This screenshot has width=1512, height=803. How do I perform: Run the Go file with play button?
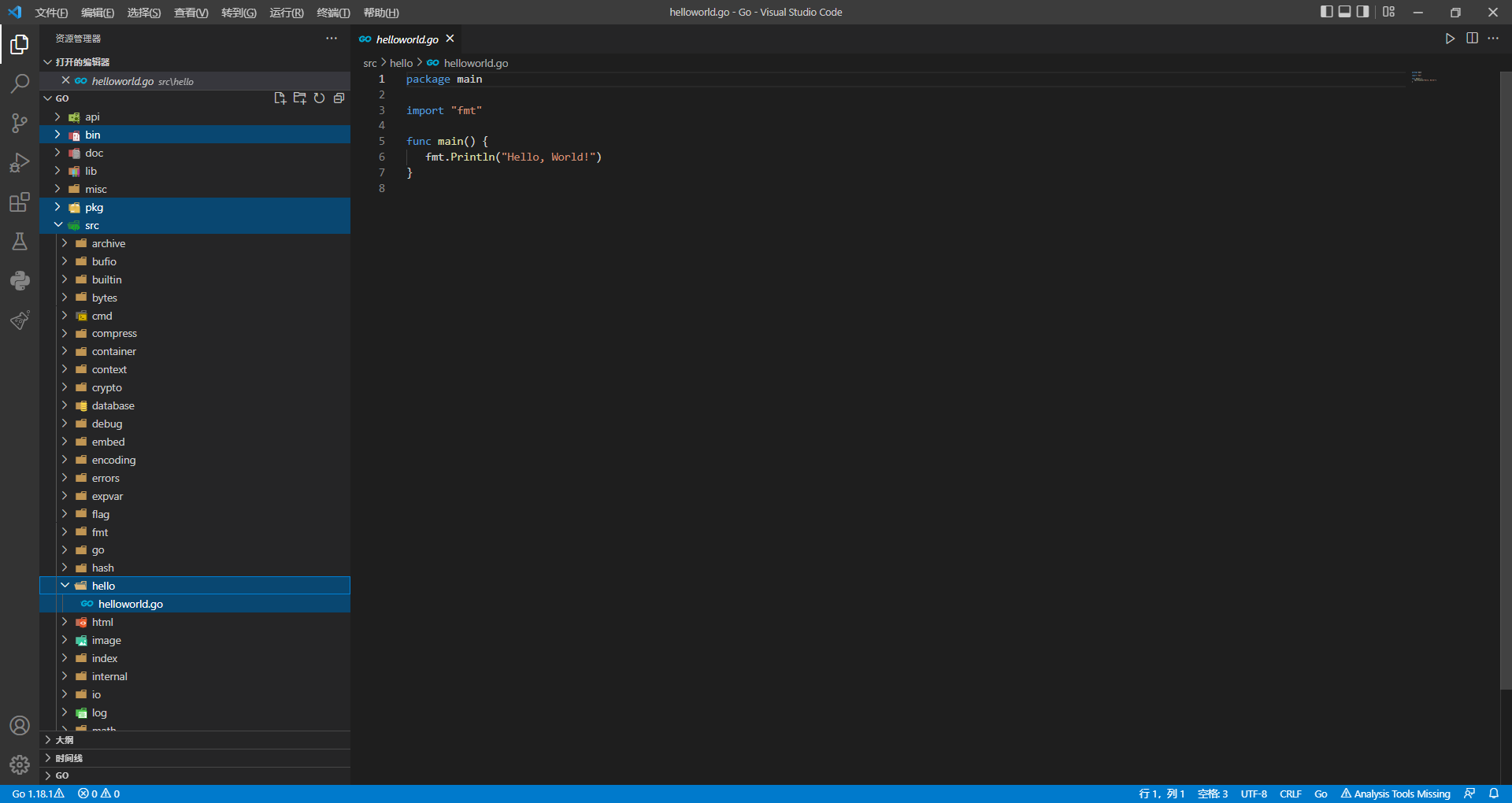pyautogui.click(x=1450, y=39)
